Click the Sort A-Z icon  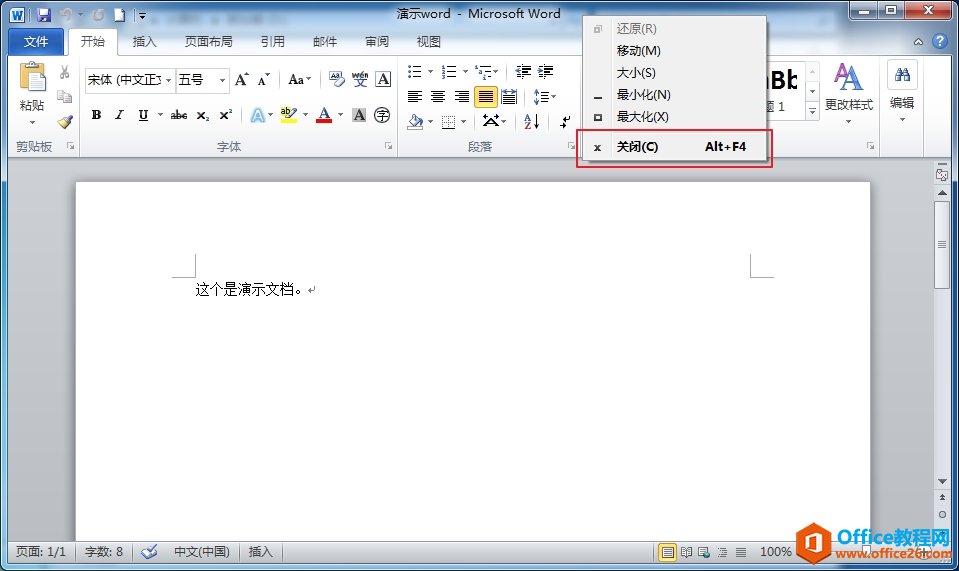531,121
